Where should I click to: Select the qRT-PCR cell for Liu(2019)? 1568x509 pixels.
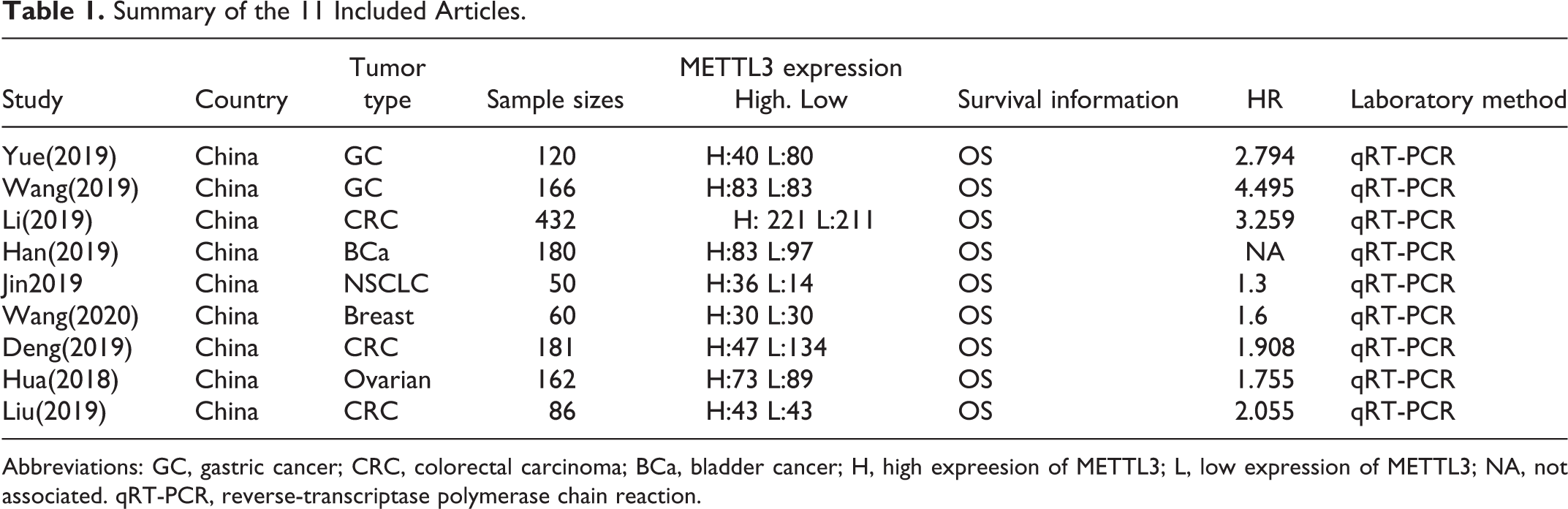tap(1403, 412)
